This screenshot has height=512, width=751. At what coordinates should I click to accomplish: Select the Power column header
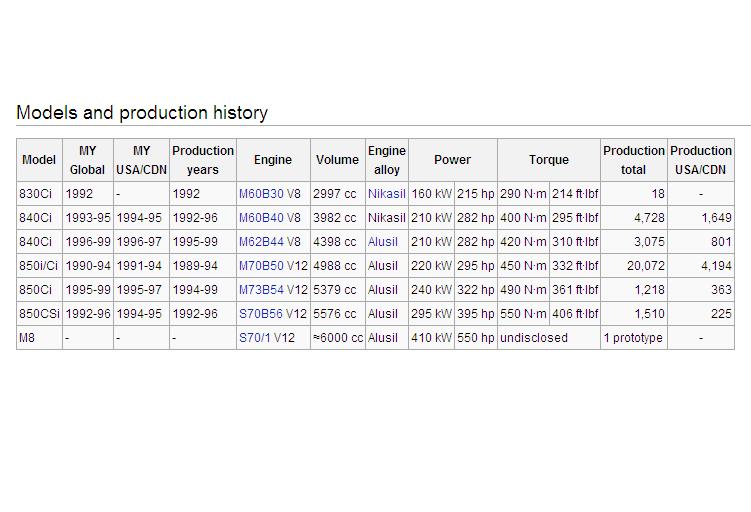452,160
